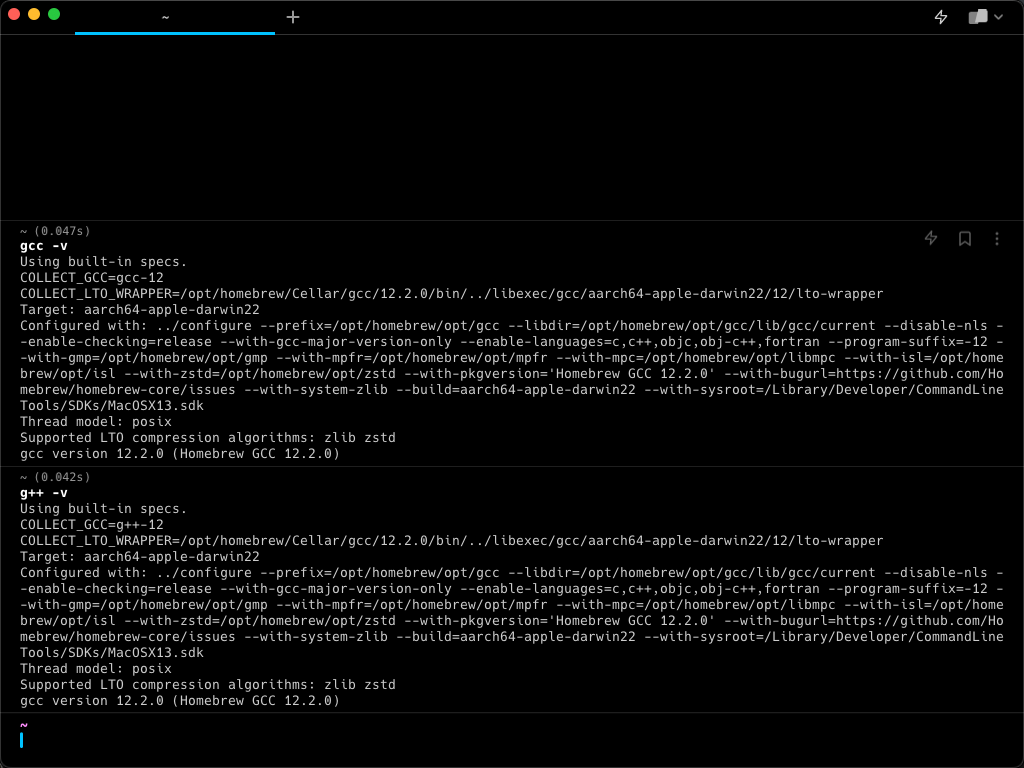Select the "g++ -v" command line text
Viewport: 1024px width, 768px height.
click(44, 493)
